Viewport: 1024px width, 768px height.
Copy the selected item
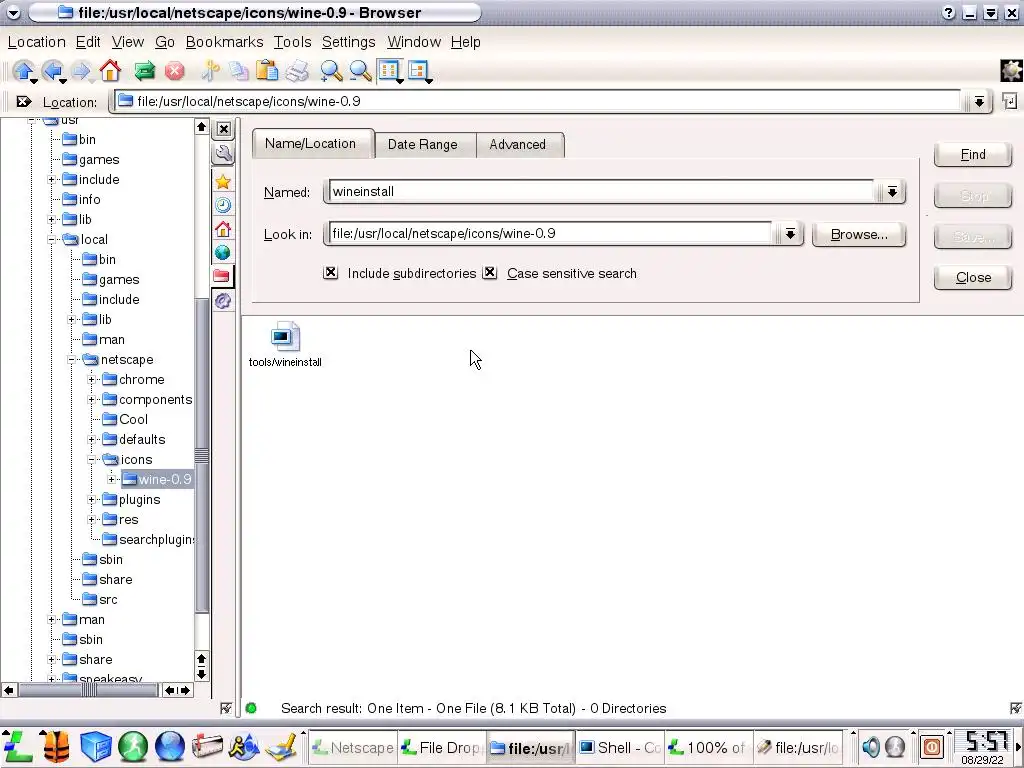[x=238, y=71]
